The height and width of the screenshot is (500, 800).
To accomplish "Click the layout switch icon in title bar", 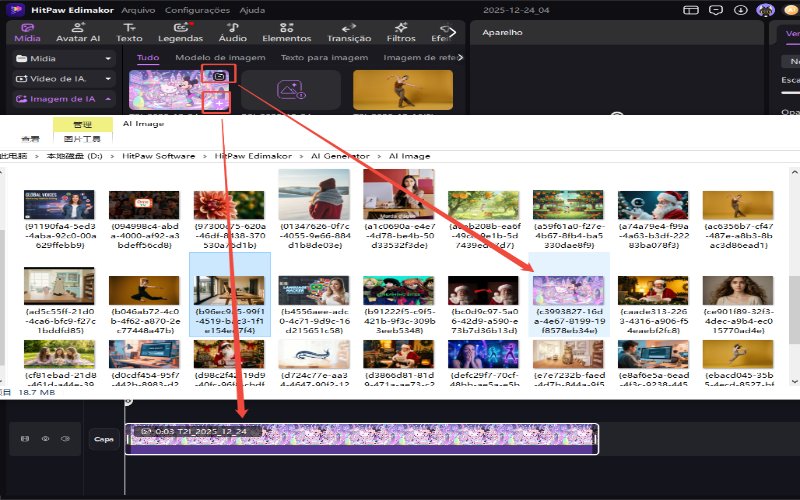I will (x=692, y=10).
